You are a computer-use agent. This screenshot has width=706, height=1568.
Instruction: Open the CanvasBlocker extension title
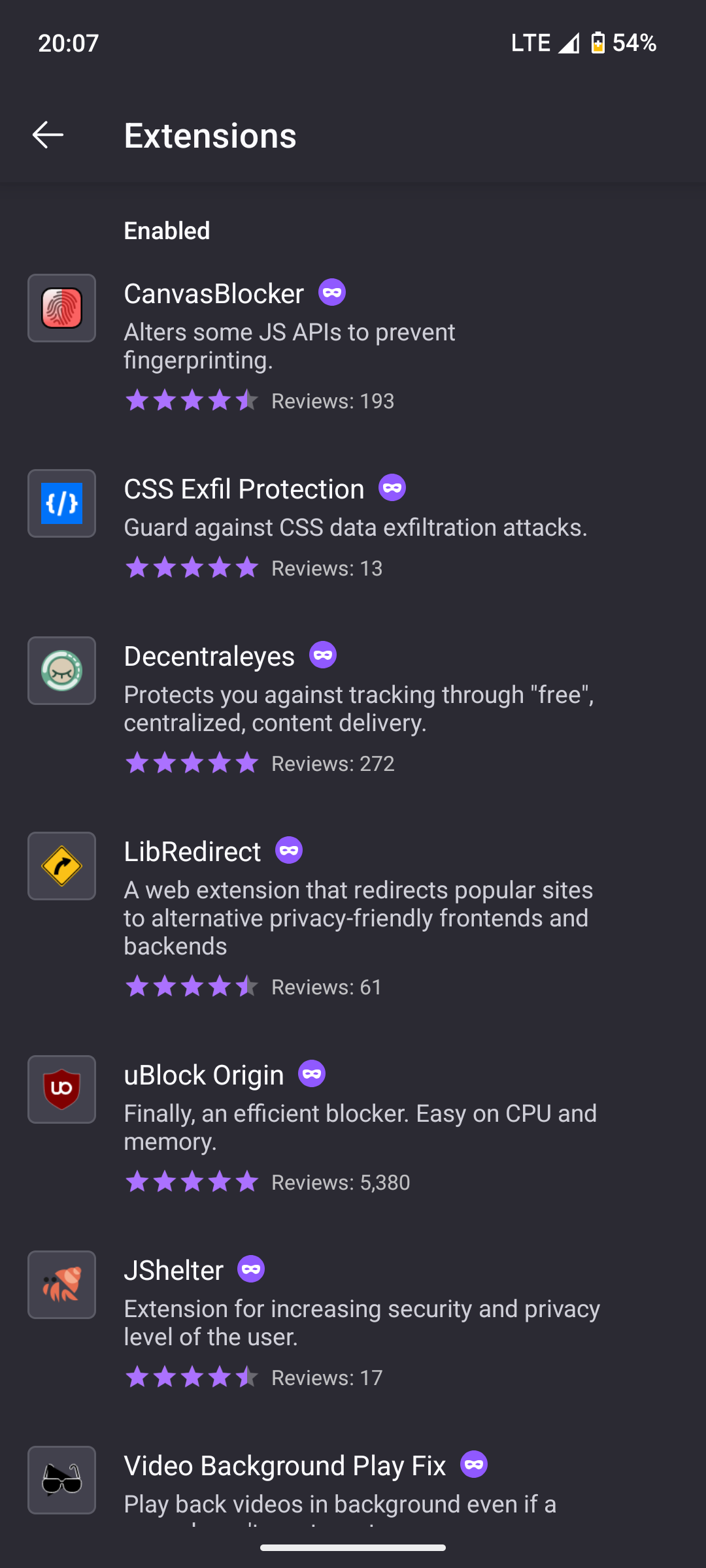pyautogui.click(x=214, y=294)
